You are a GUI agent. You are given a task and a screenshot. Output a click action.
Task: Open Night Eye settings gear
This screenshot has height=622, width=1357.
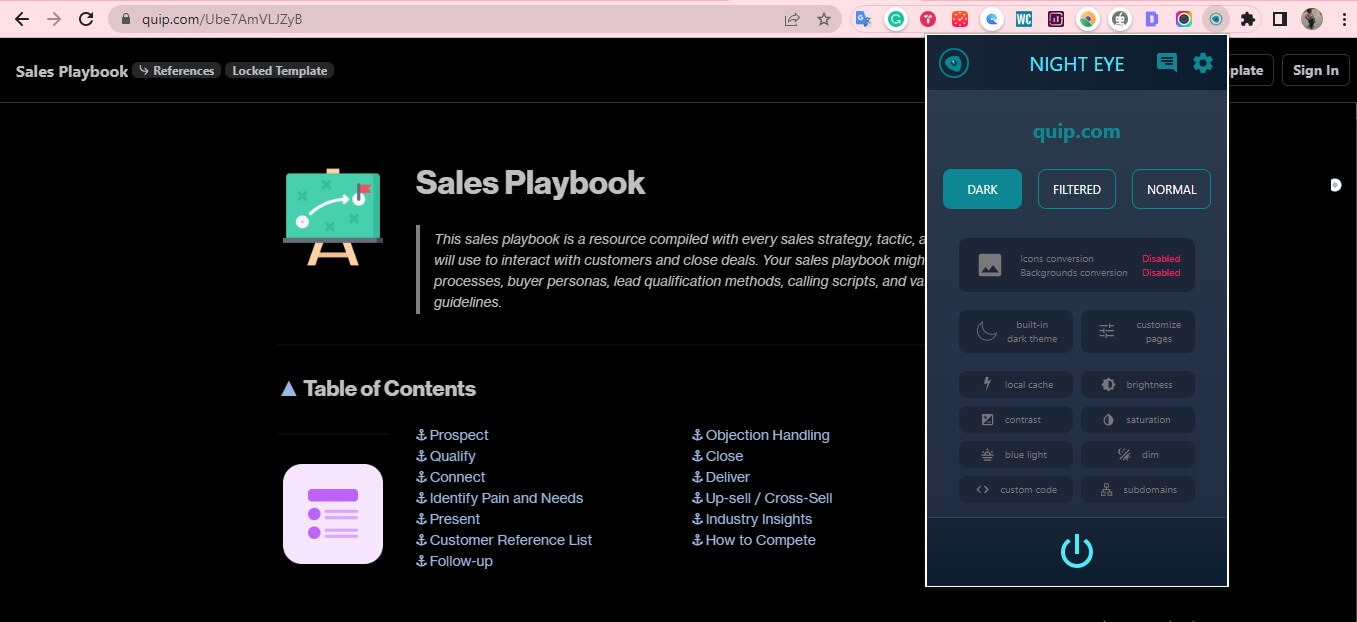[x=1203, y=63]
